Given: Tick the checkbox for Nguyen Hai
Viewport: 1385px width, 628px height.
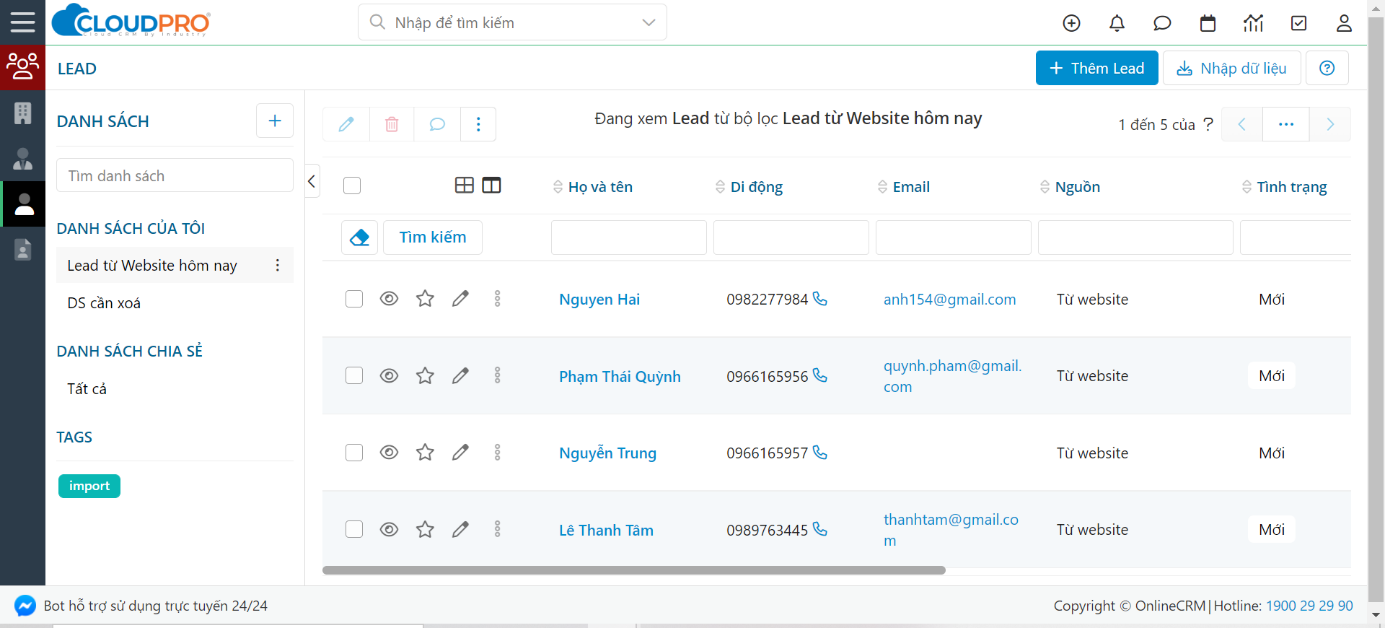Looking at the screenshot, I should pyautogui.click(x=354, y=299).
